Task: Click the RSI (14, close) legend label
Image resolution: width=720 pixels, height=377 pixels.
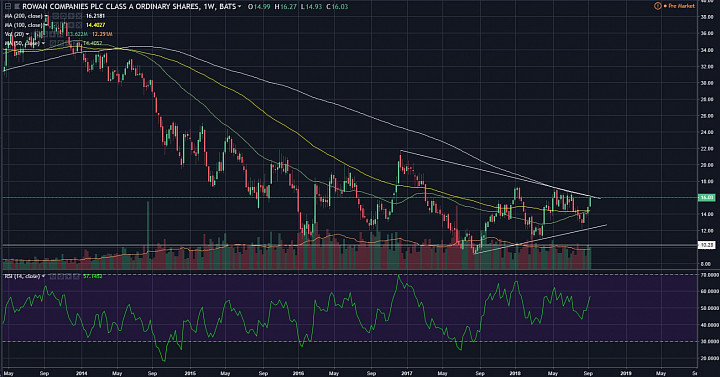Action: tap(22, 276)
